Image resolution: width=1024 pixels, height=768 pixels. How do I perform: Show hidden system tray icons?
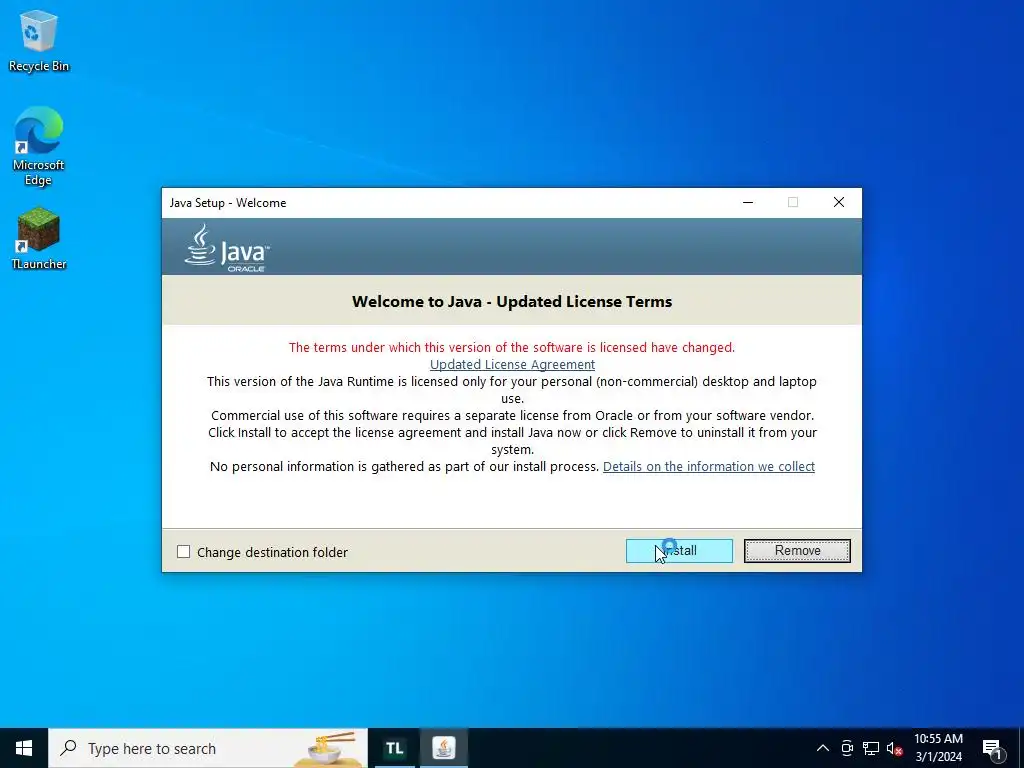(823, 748)
